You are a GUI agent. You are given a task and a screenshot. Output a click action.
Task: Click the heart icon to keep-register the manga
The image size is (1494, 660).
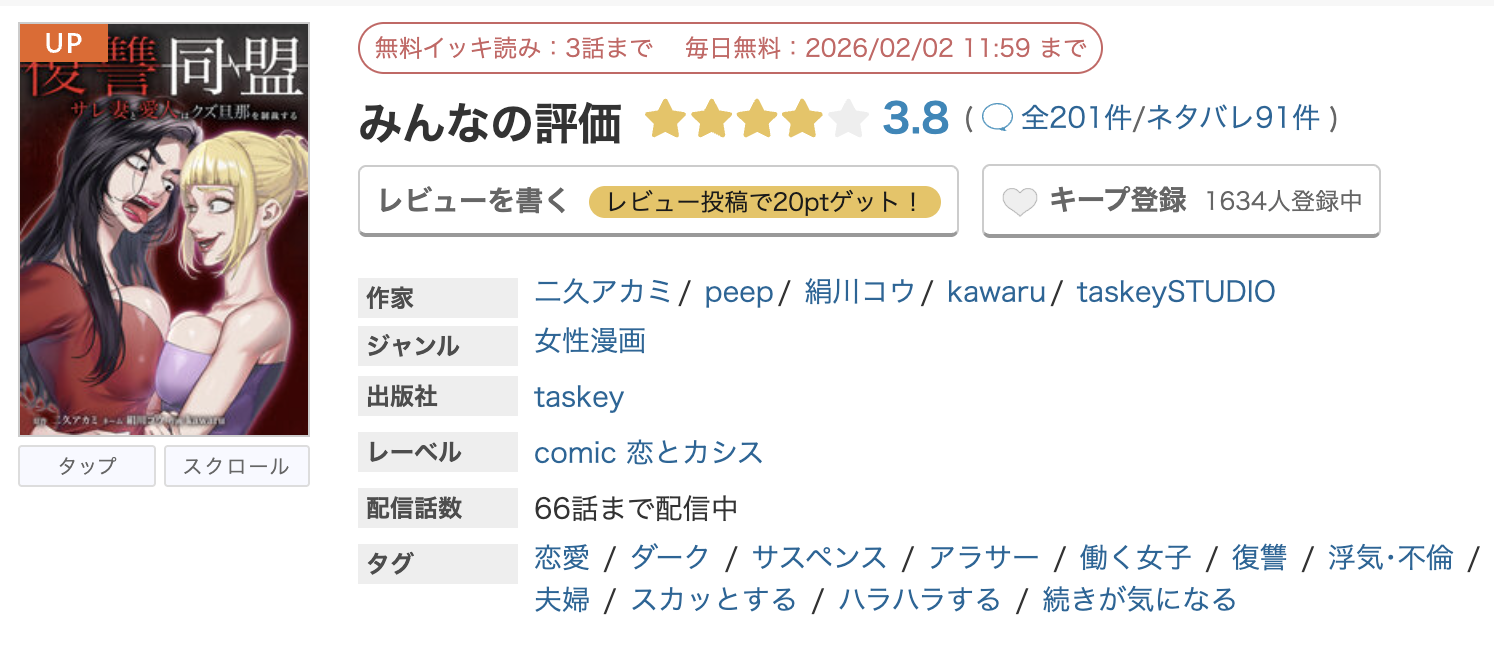[1021, 201]
